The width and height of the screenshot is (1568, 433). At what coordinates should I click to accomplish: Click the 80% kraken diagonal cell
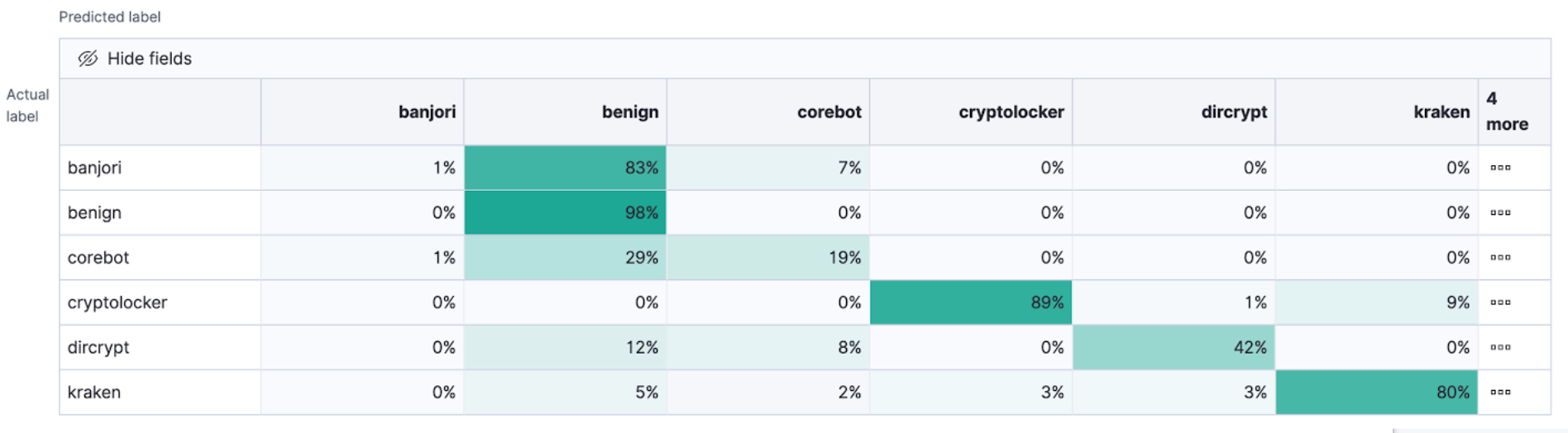[1376, 393]
